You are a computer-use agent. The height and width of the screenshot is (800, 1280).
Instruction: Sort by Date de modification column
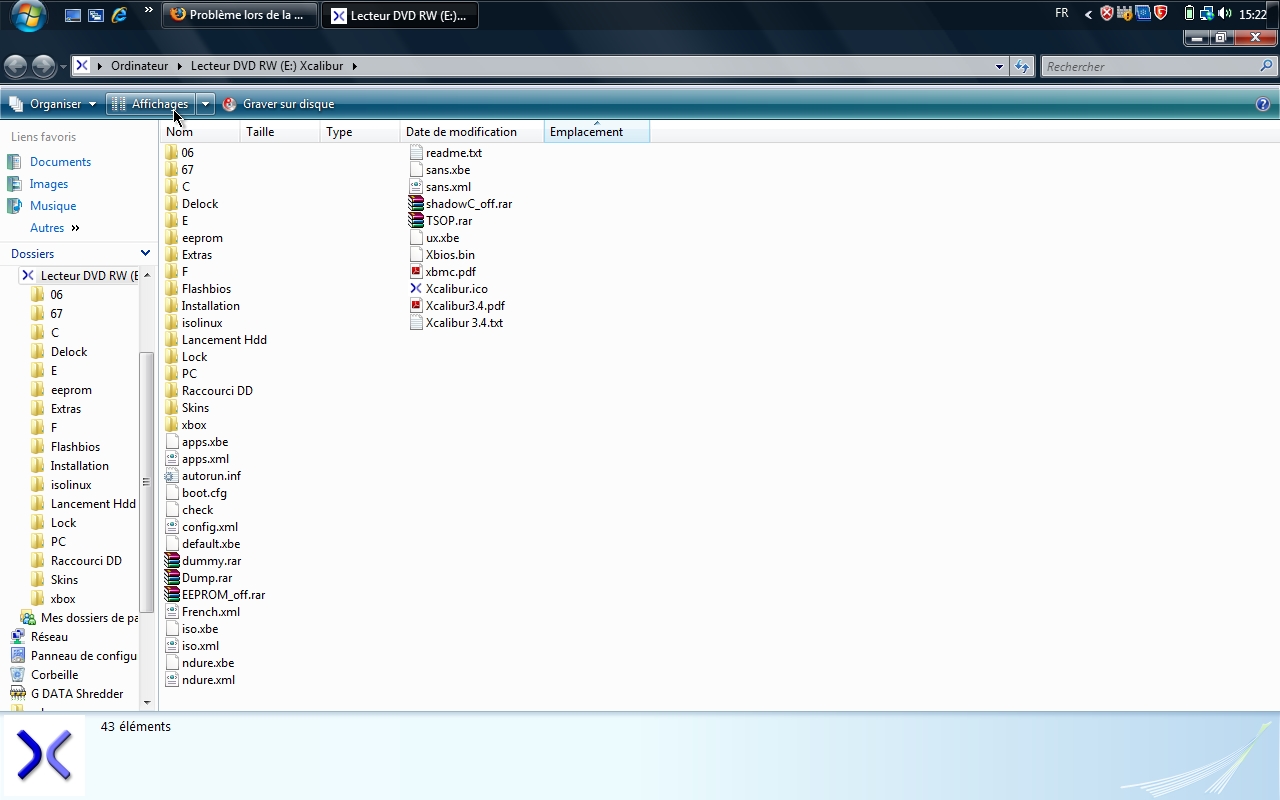coord(461,132)
